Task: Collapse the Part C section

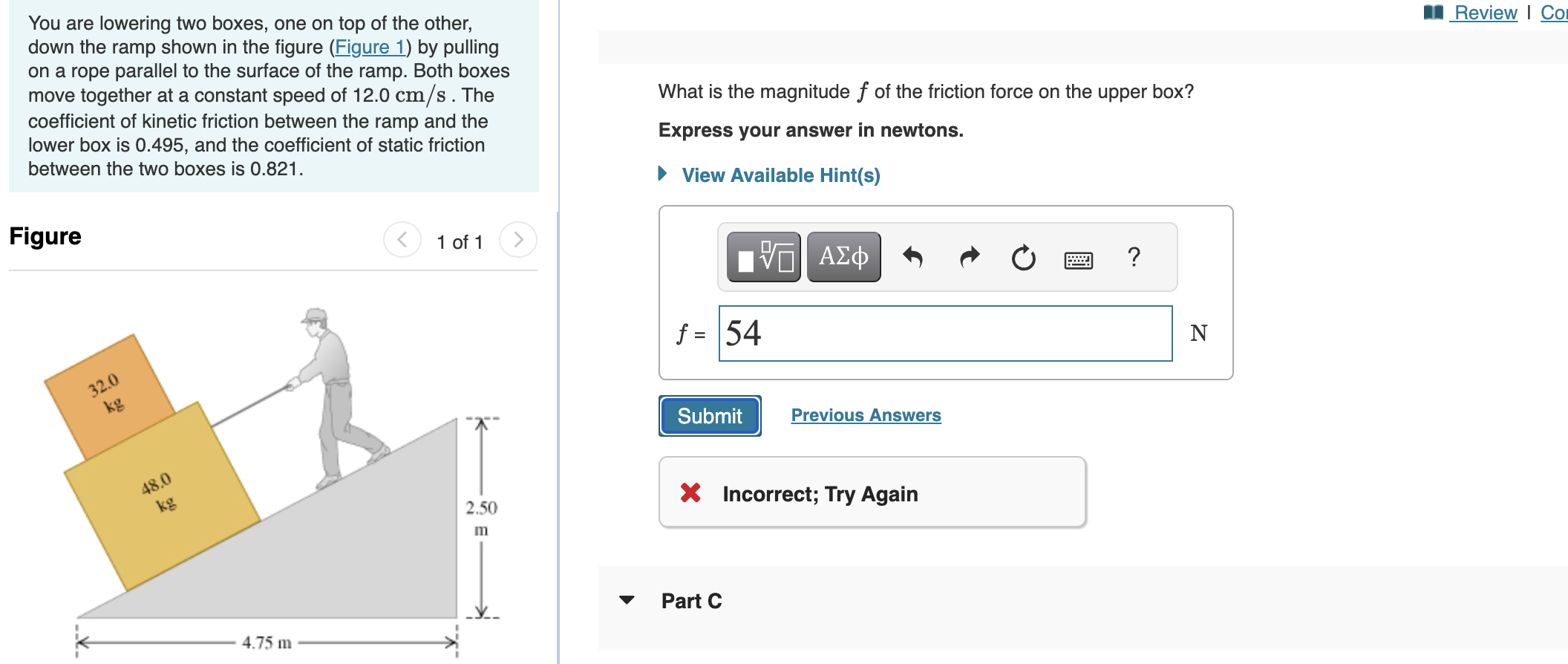Action: (627, 601)
